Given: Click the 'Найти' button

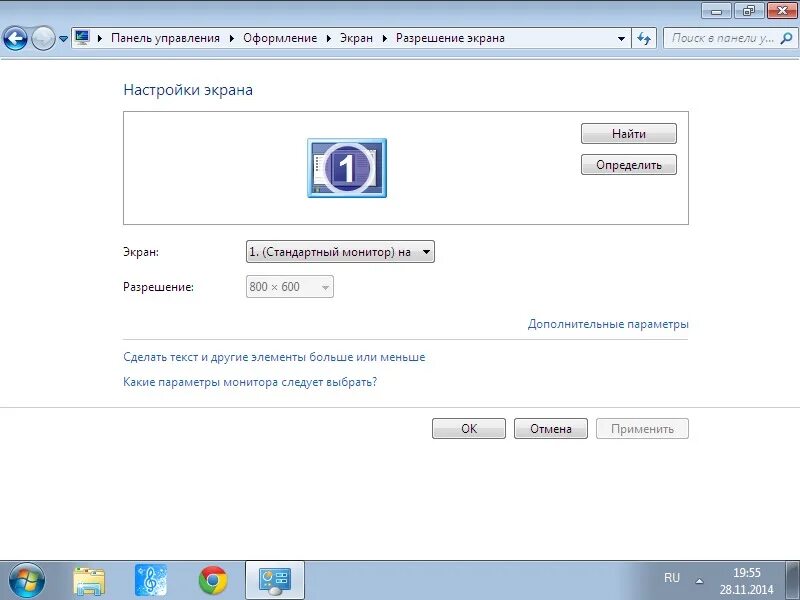Looking at the screenshot, I should point(629,134).
